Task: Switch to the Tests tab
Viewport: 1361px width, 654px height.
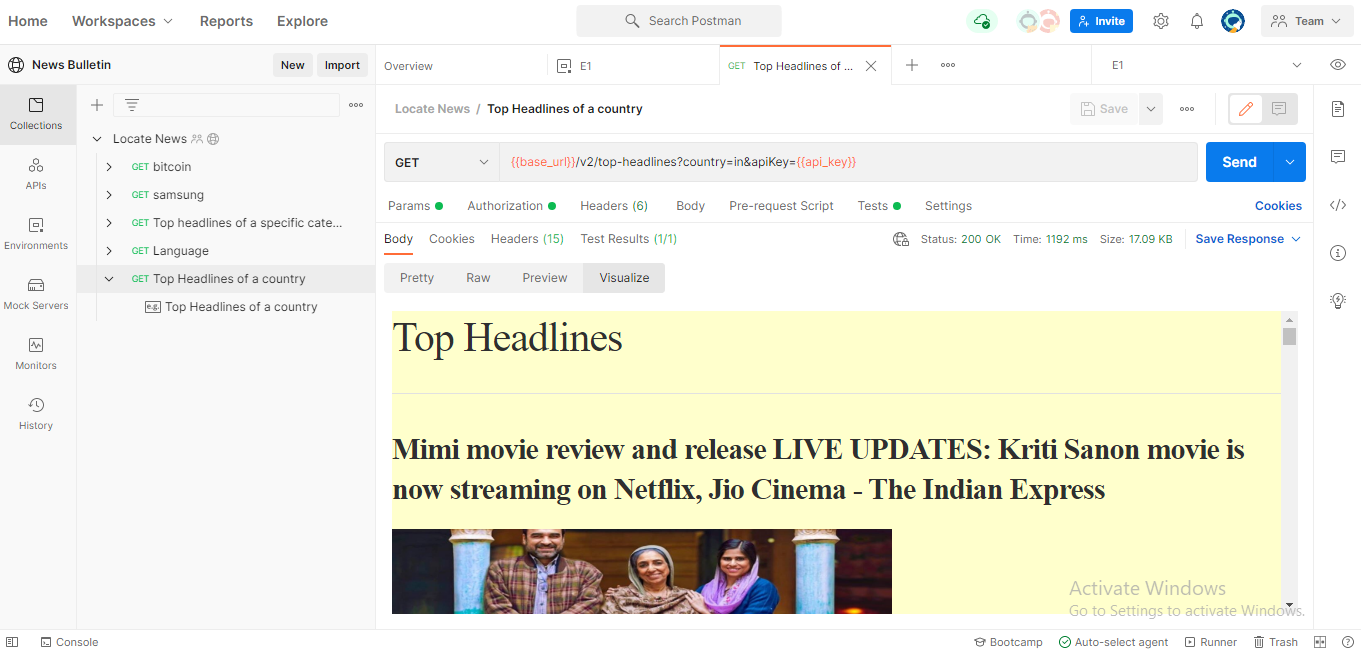Action: [x=879, y=206]
